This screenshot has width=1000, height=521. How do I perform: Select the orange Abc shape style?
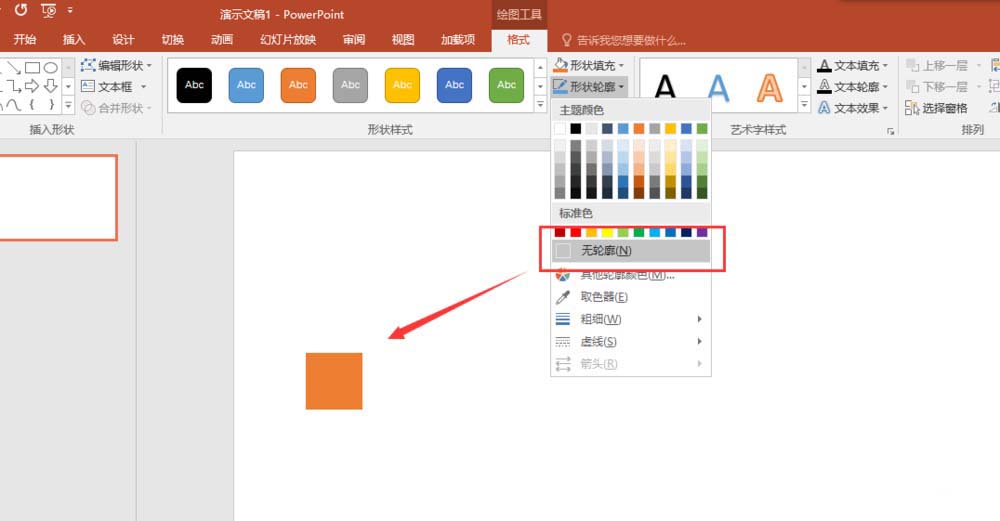[x=298, y=85]
